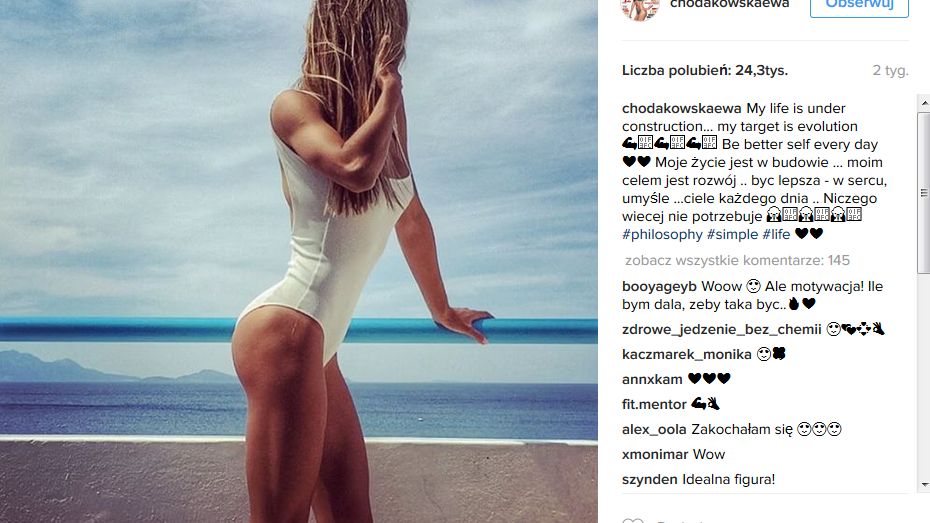Image resolution: width=930 pixels, height=523 pixels.
Task: Click the comments scrollbar down arrow
Action: click(x=924, y=485)
